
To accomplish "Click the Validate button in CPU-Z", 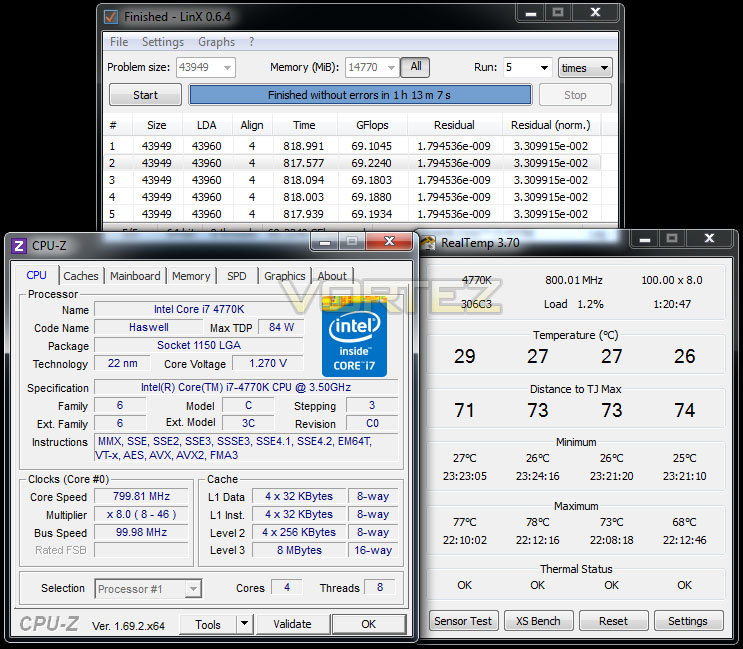I will click(292, 624).
